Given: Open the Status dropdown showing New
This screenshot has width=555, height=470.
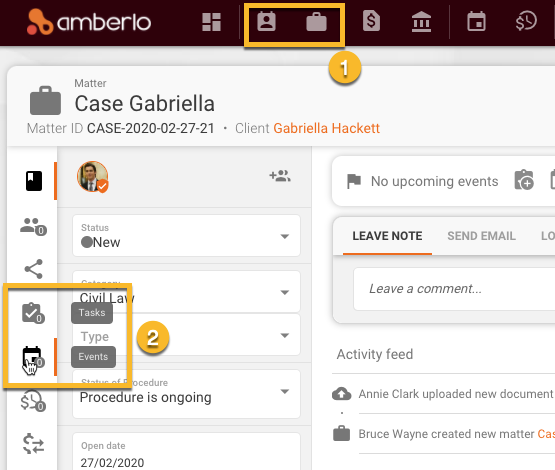Looking at the screenshot, I should [x=186, y=235].
